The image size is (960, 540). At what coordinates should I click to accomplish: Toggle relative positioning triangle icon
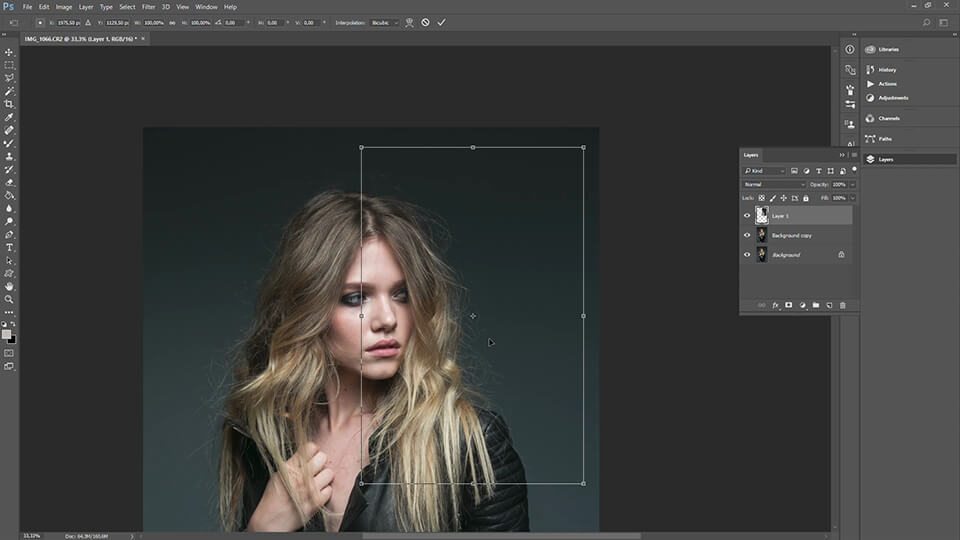pos(88,23)
